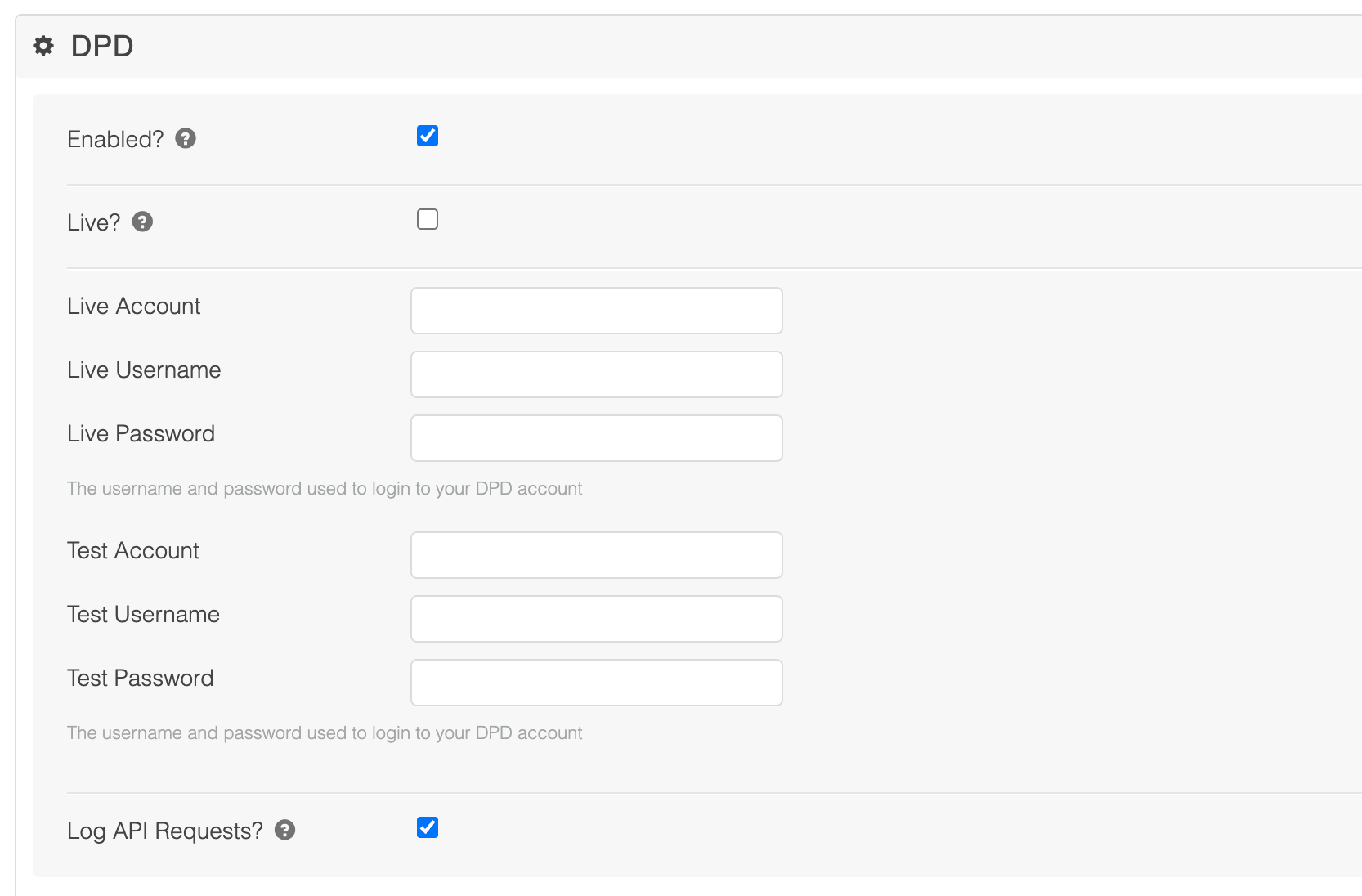Focus the Test Password input field

pyautogui.click(x=597, y=683)
